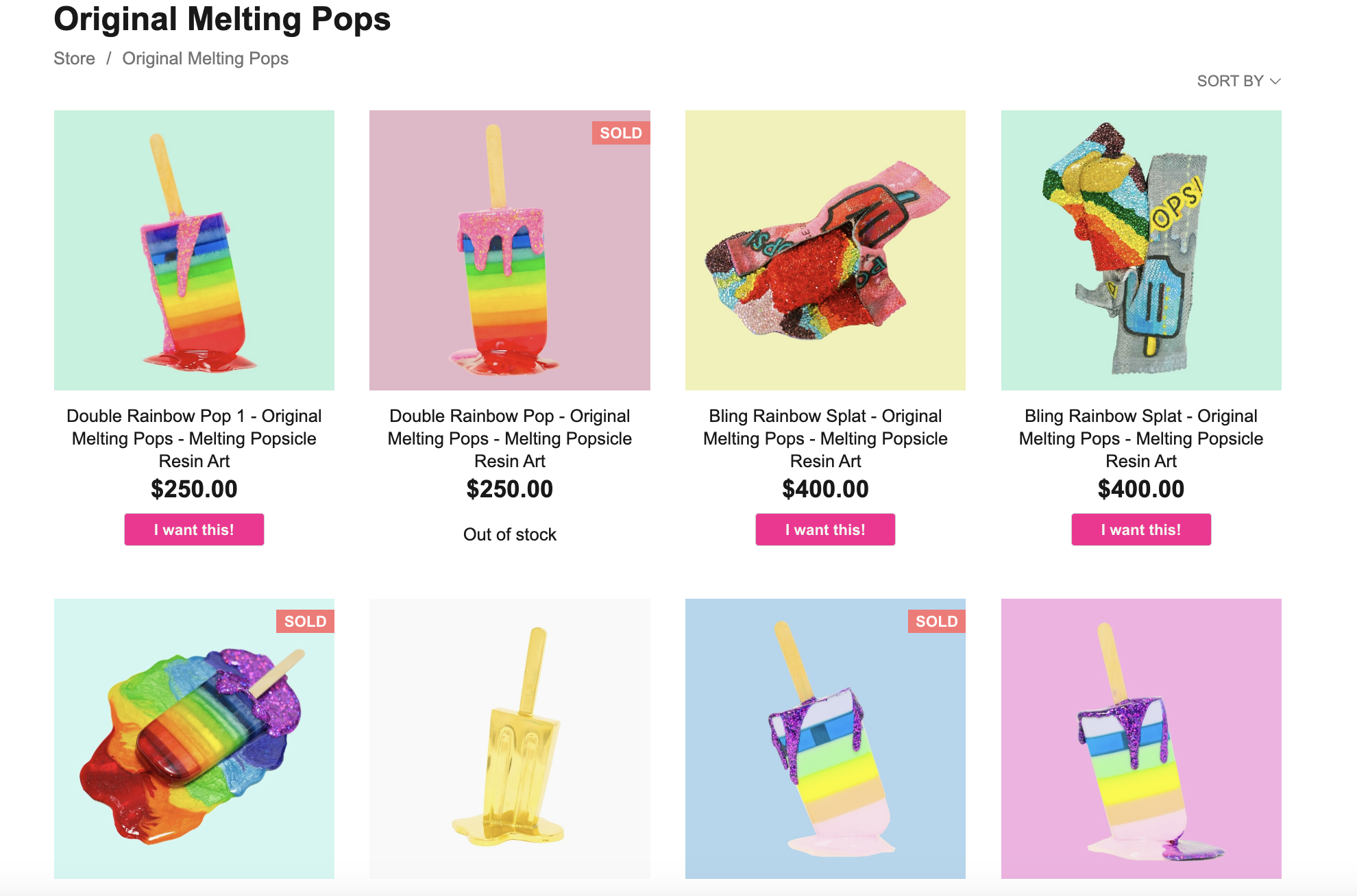1357x896 pixels.
Task: Click the Original Melting Pops page heading
Action: [222, 19]
